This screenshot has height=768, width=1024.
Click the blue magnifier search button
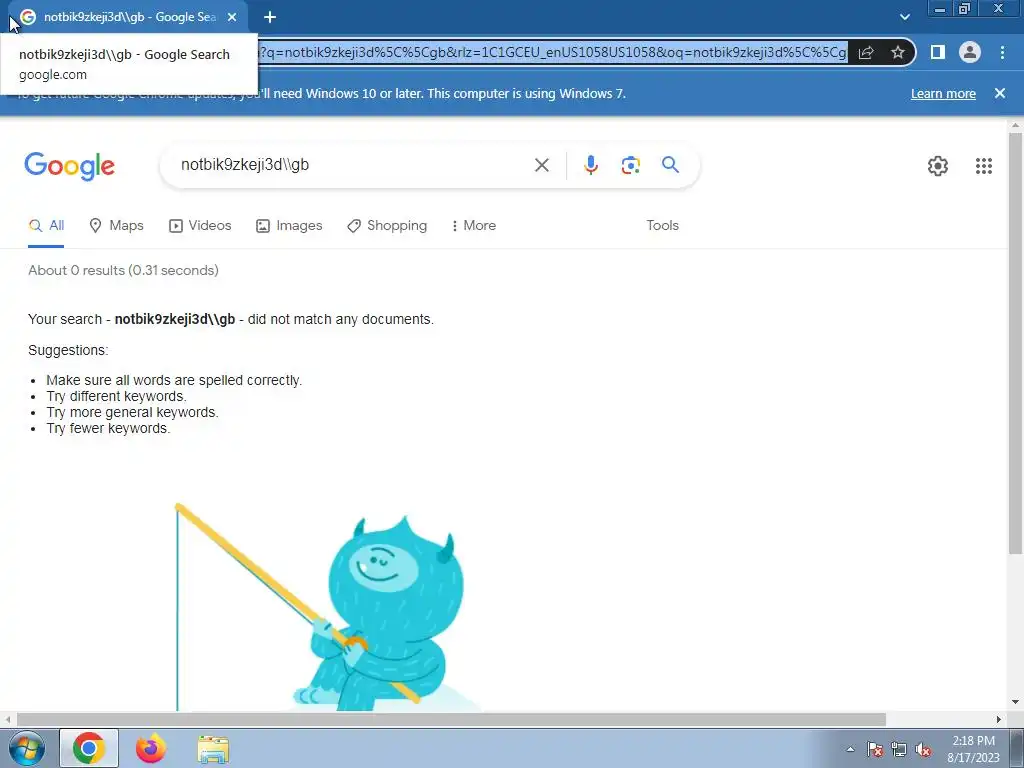coord(670,165)
